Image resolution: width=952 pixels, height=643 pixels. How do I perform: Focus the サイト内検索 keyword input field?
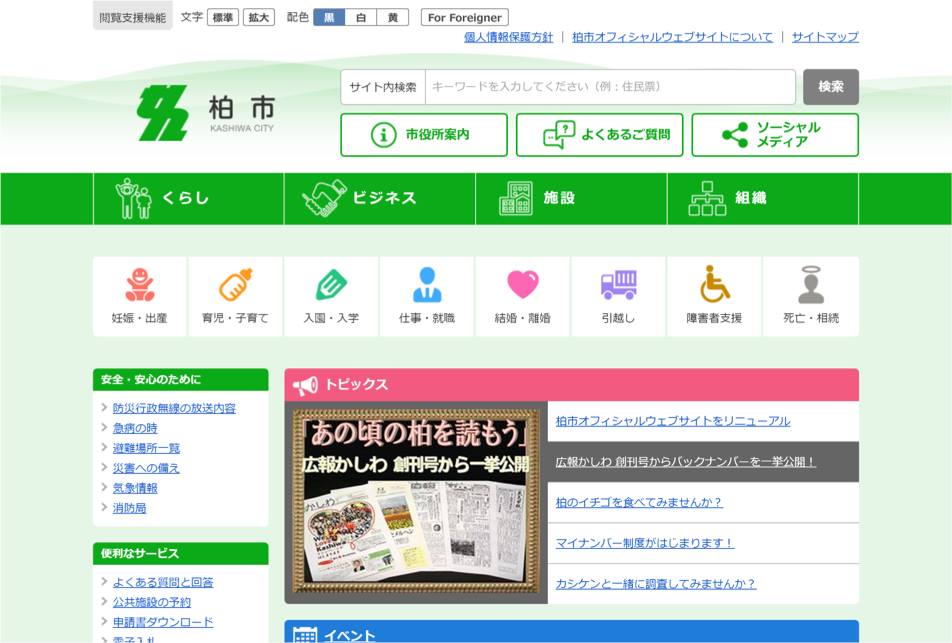(610, 87)
